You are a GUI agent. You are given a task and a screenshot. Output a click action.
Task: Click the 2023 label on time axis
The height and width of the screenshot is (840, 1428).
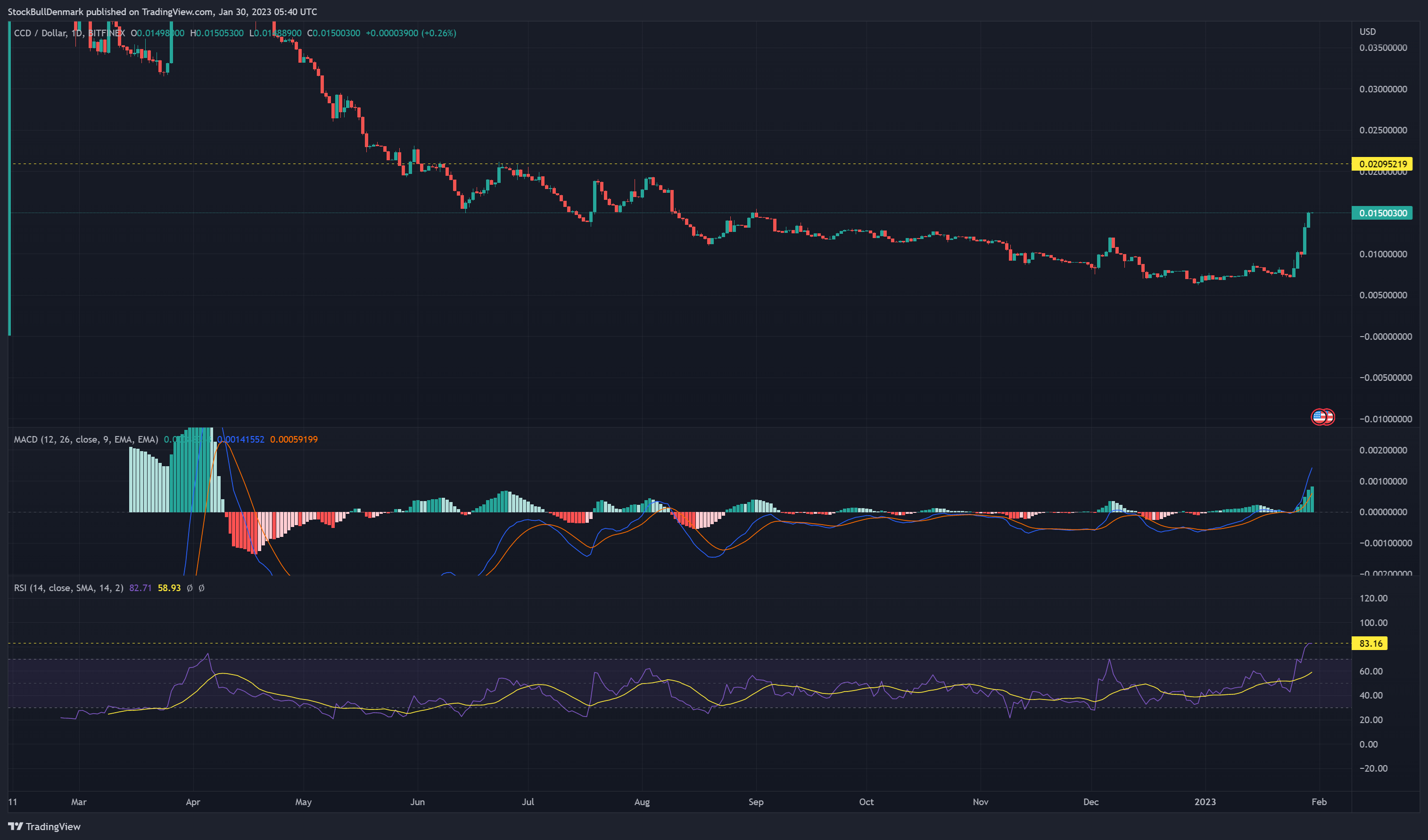[1205, 802]
